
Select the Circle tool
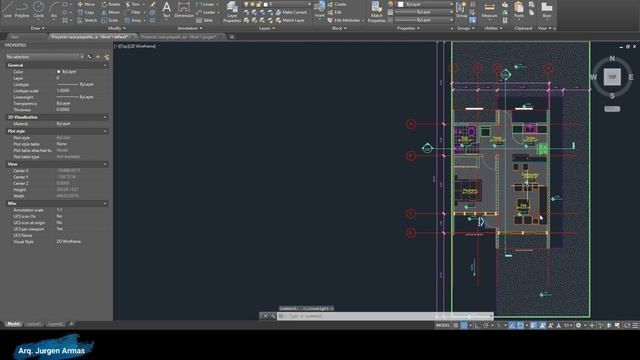[38, 9]
